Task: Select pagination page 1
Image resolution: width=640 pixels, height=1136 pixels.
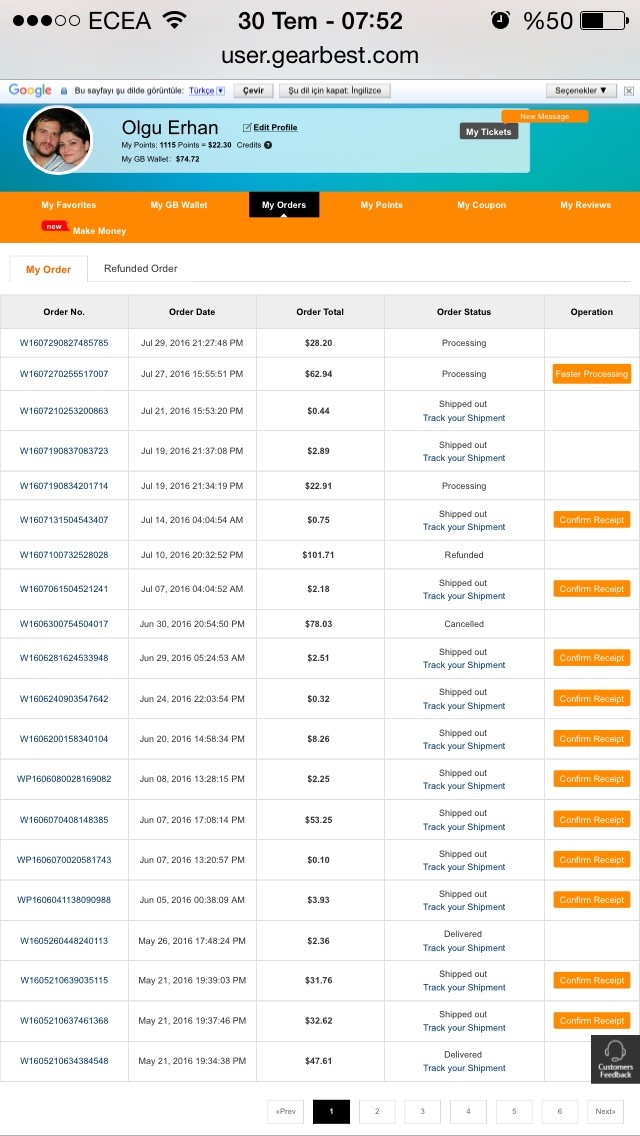Action: point(331,1111)
